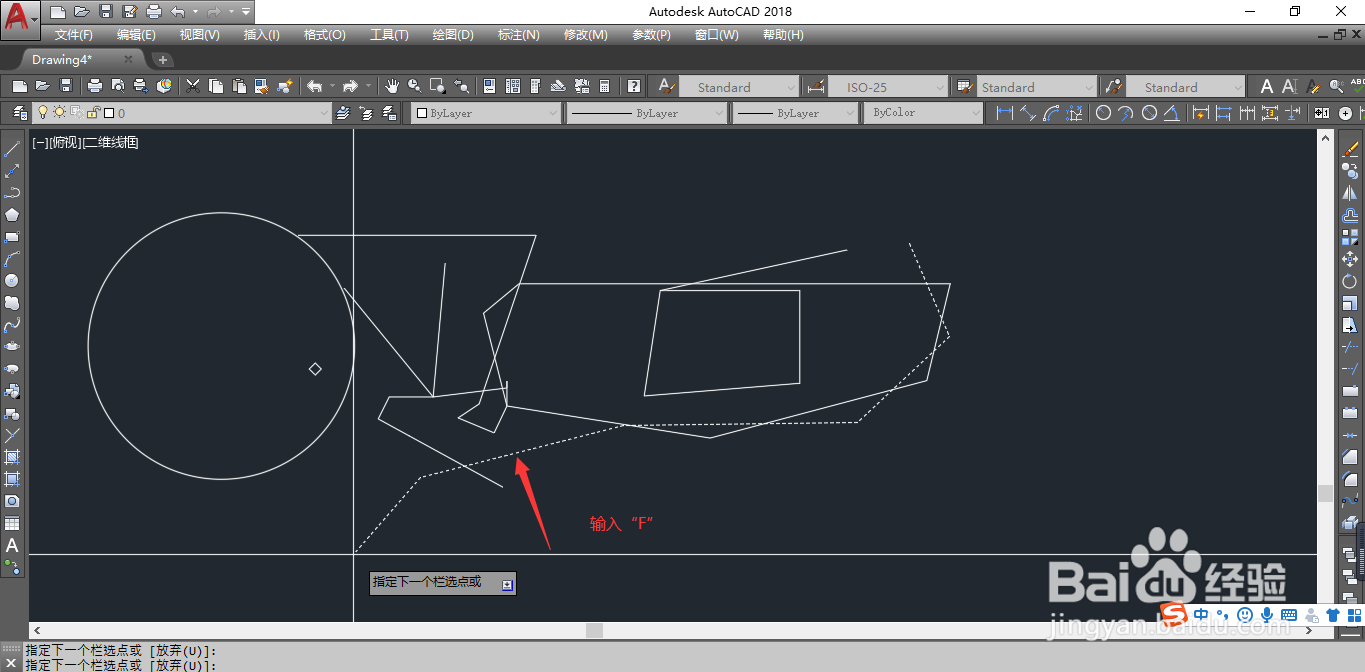Open the ByColor plot style dropdown

click(923, 113)
